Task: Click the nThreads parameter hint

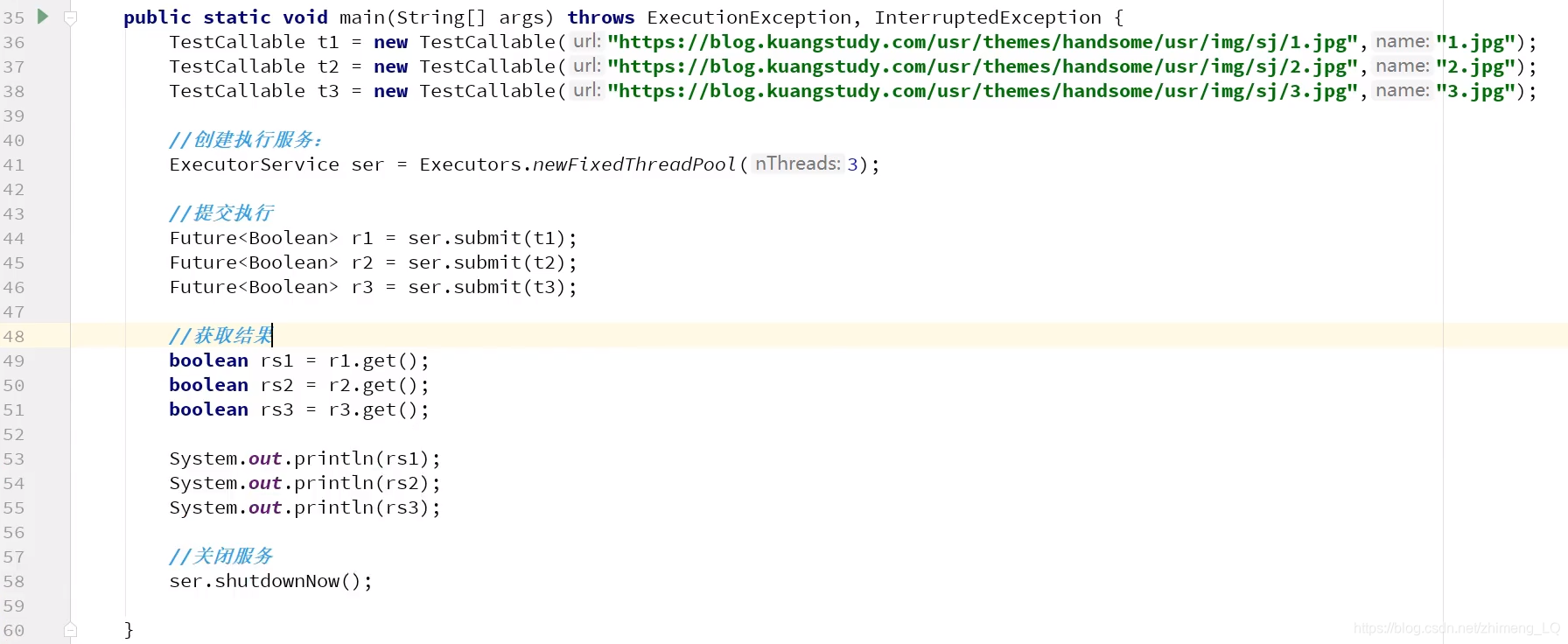Action: 797,164
